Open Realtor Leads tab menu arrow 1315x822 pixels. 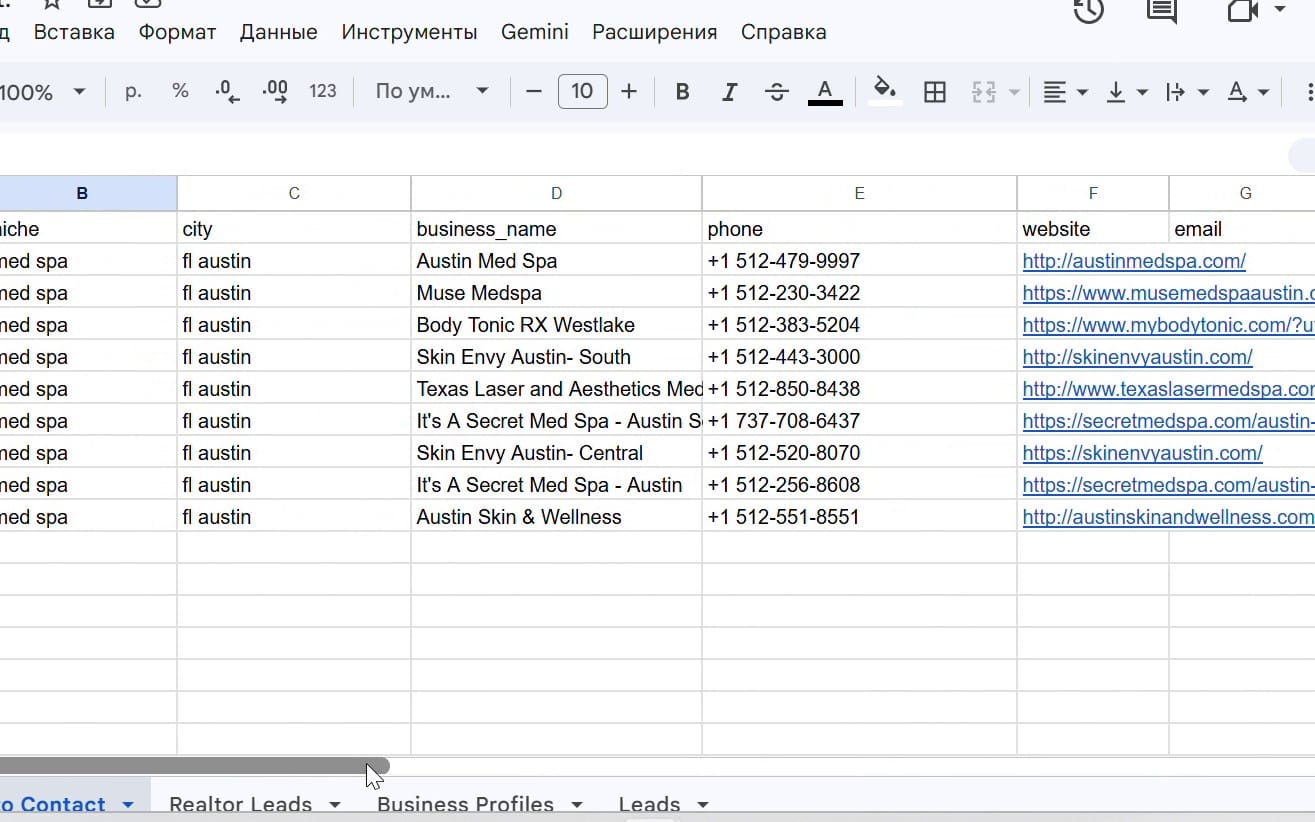(x=335, y=804)
